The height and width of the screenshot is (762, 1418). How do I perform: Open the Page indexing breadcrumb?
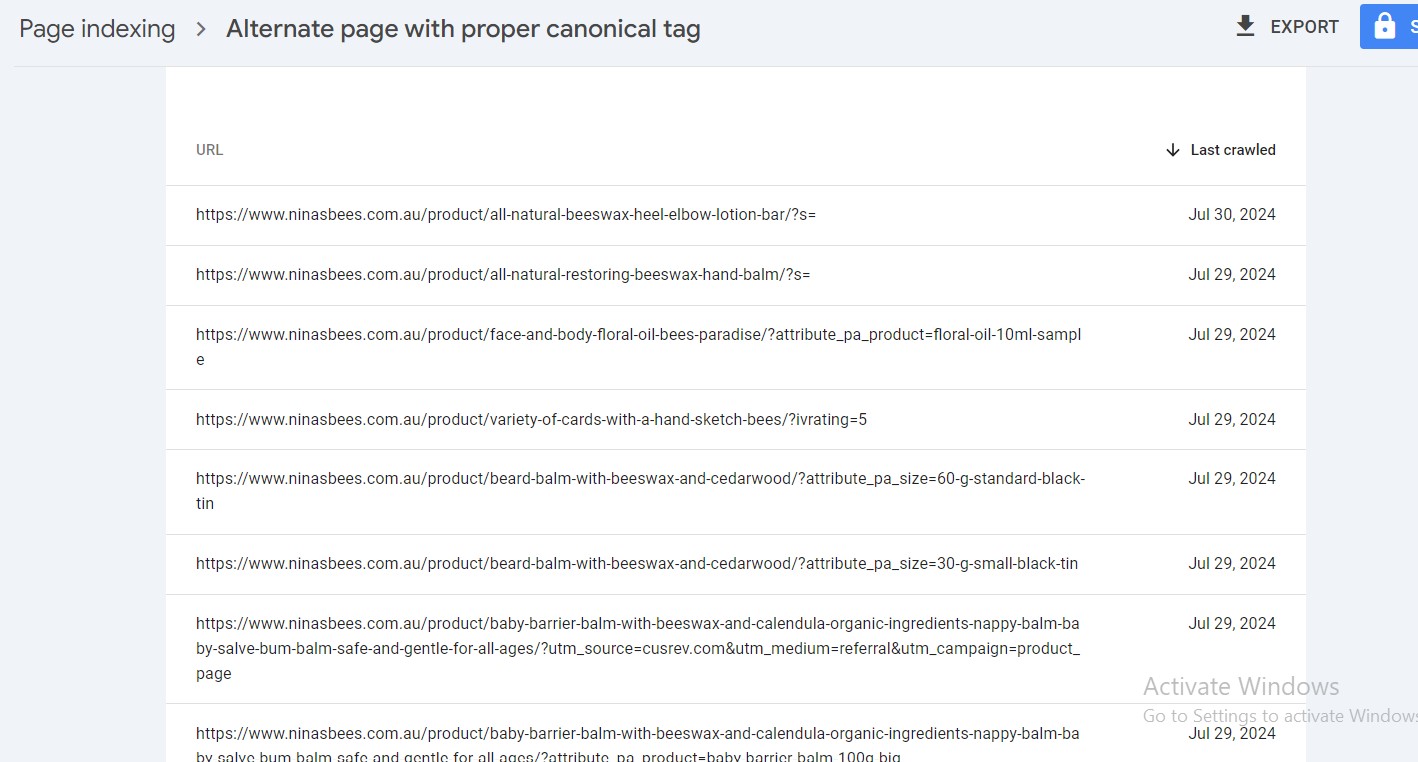(x=97, y=29)
